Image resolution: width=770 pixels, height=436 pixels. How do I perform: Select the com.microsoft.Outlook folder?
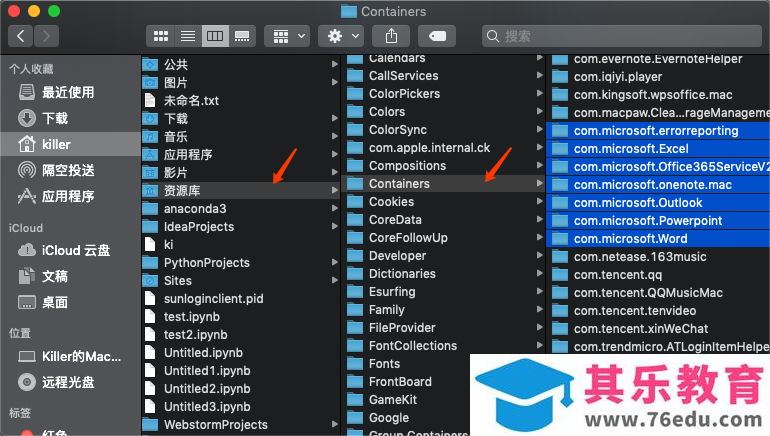[x=659, y=203]
